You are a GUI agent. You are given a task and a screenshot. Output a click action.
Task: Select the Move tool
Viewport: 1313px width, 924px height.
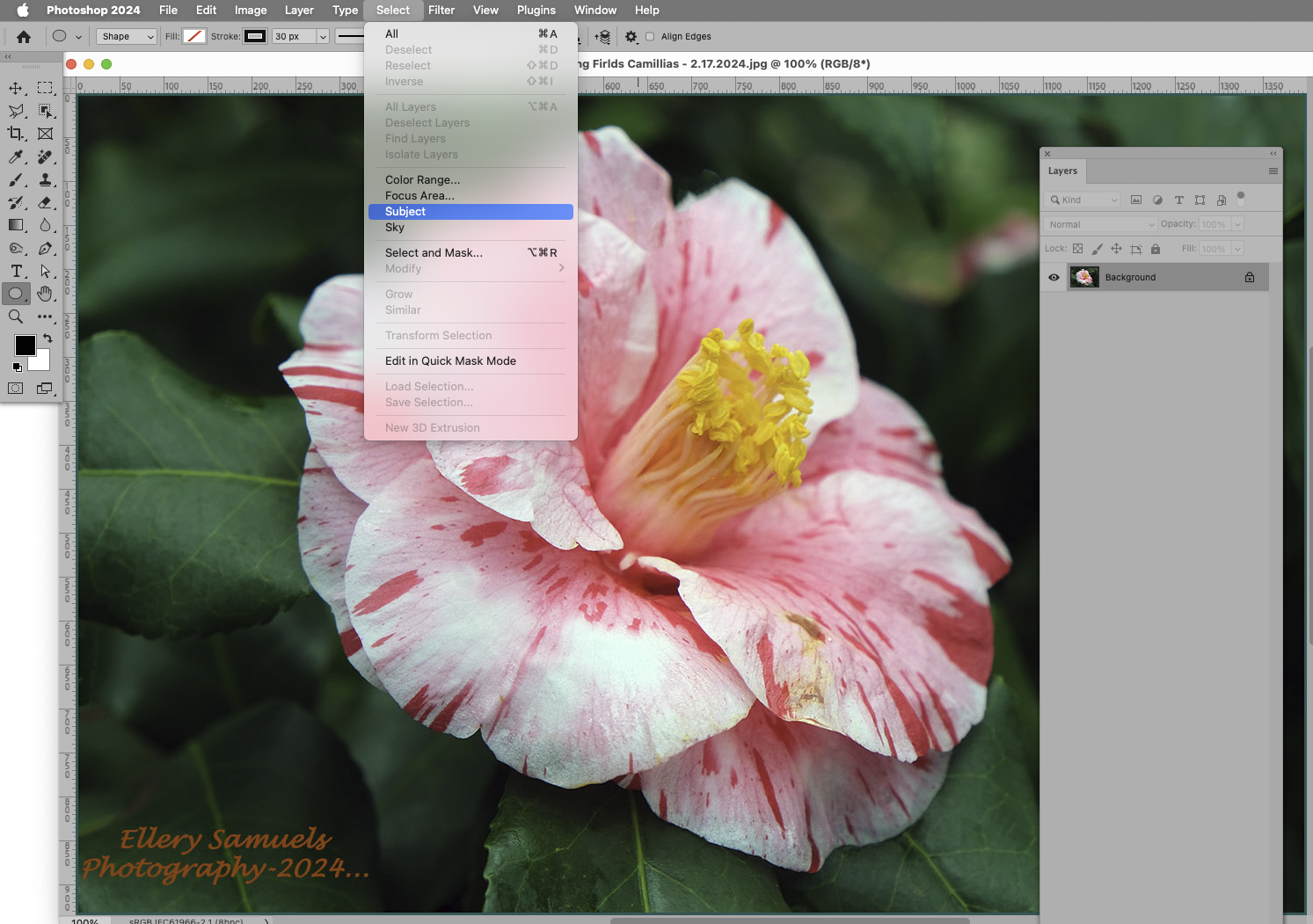coord(15,86)
